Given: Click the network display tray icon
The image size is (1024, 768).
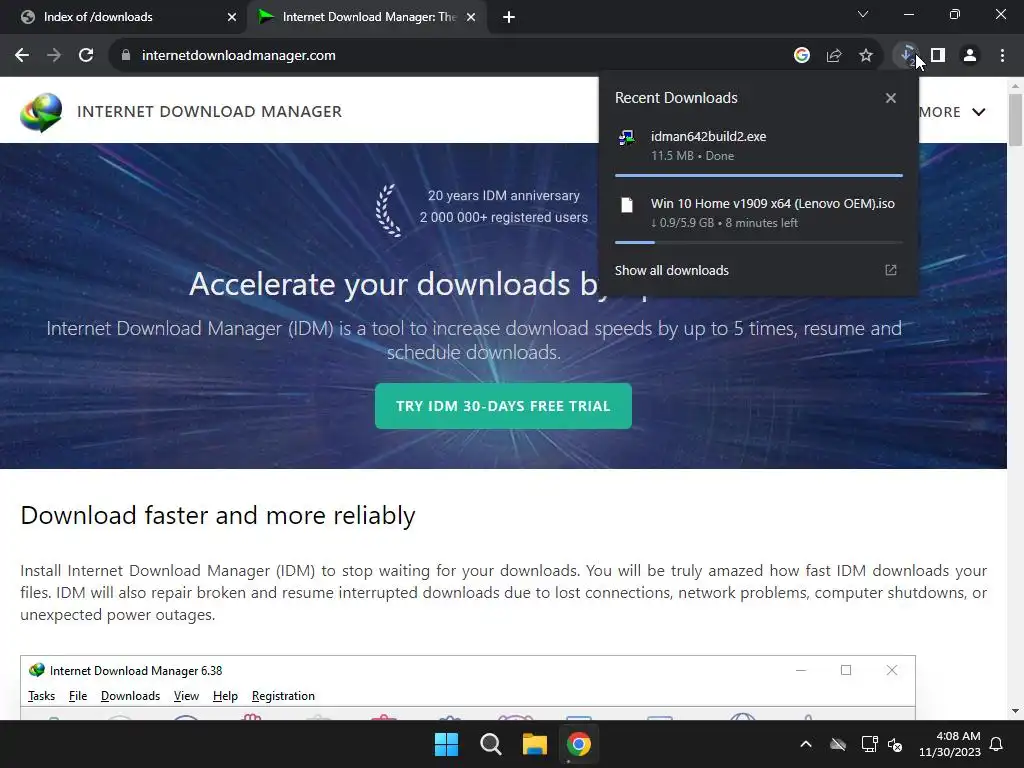Looking at the screenshot, I should [869, 744].
